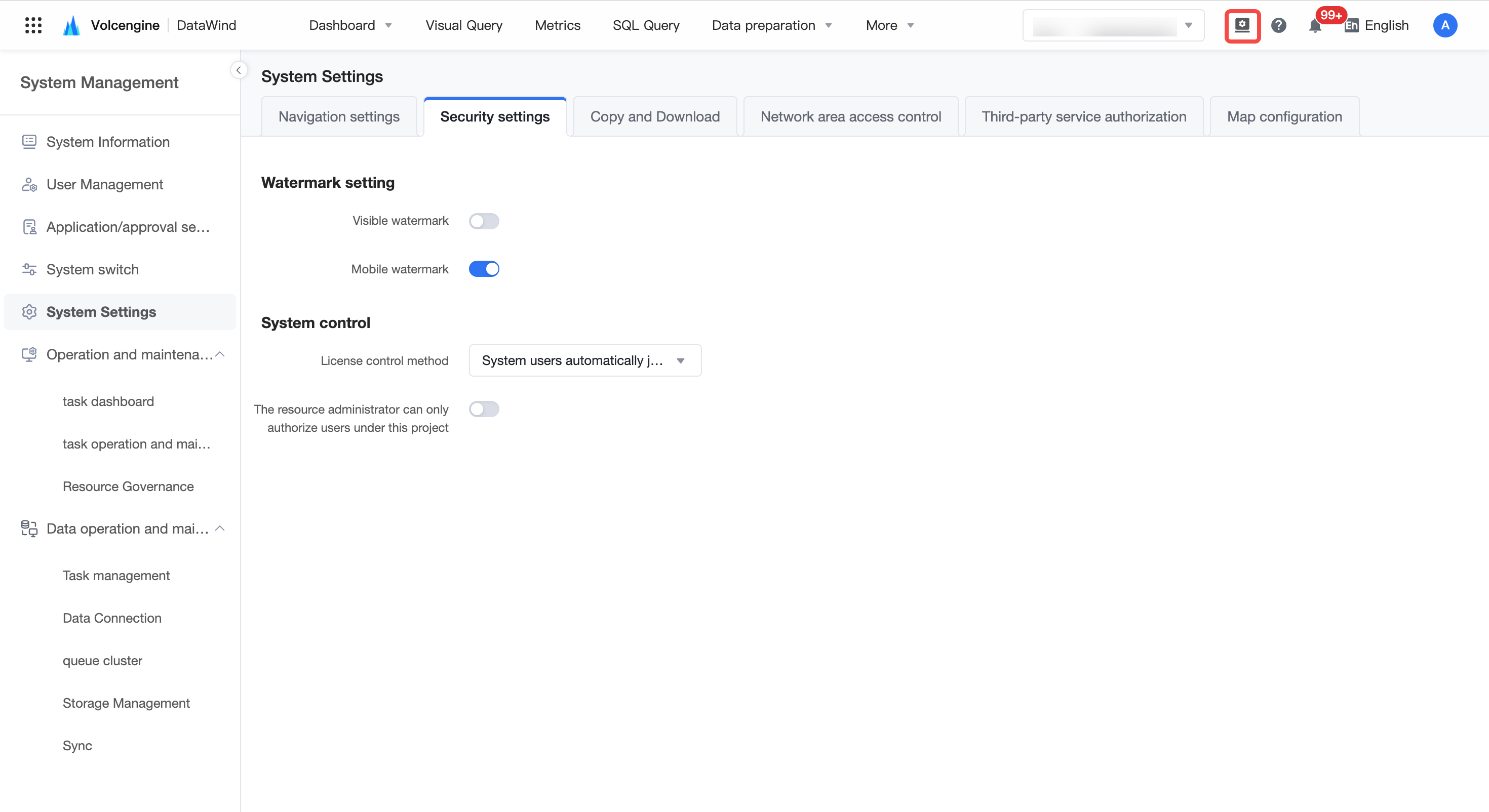Open the SQL Query page

coord(646,25)
